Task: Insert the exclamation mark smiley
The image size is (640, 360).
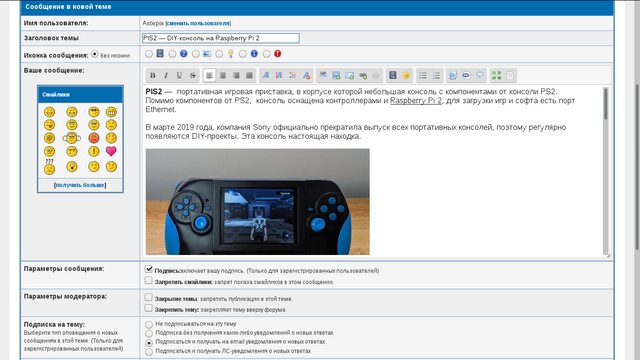Action: 94,151
